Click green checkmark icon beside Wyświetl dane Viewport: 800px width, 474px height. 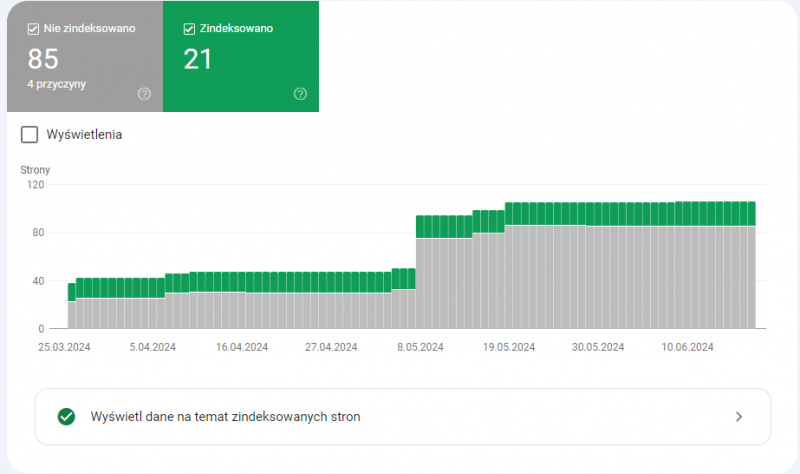[67, 417]
